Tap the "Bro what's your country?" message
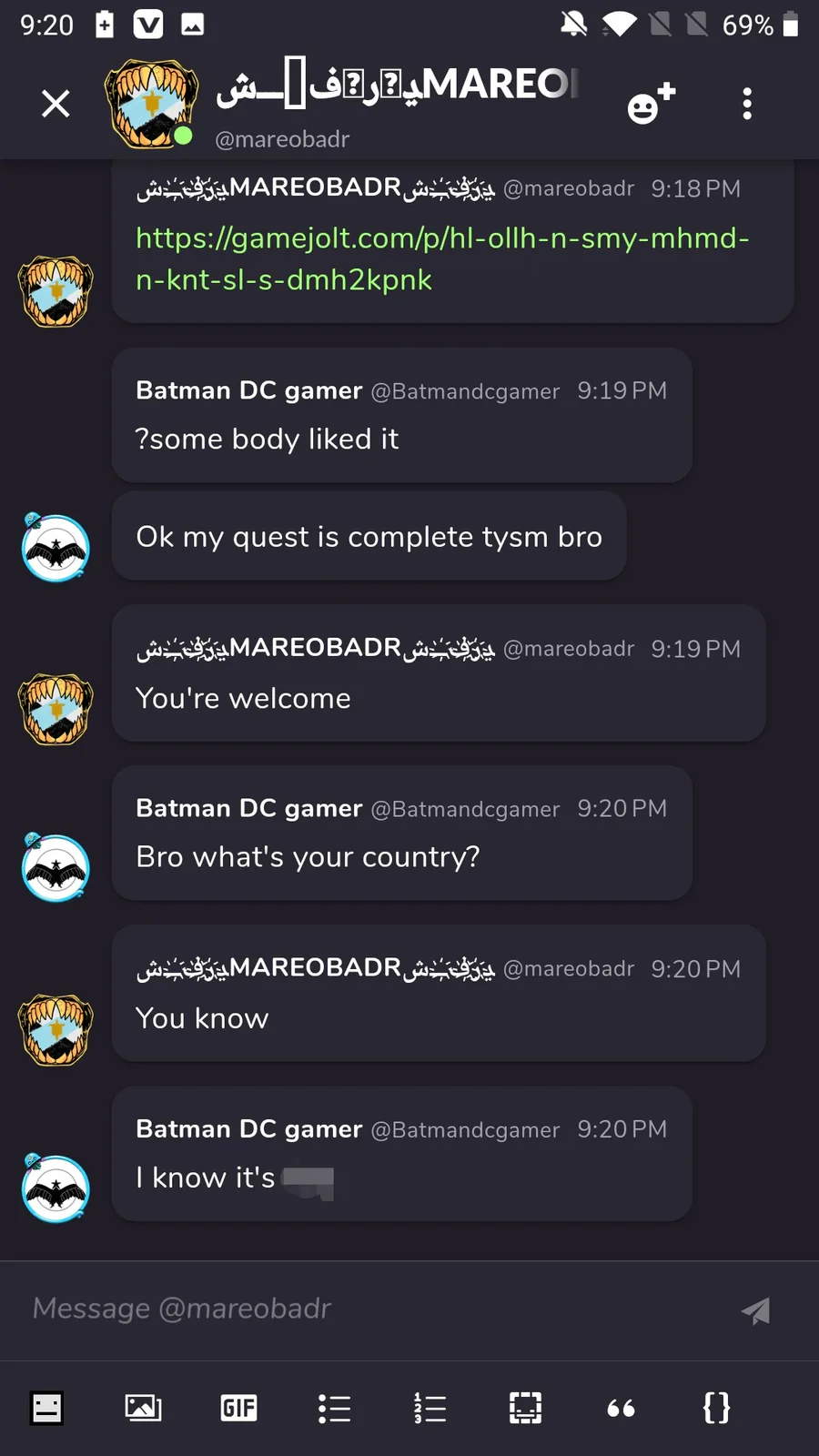The height and width of the screenshot is (1456, 819). [x=308, y=857]
